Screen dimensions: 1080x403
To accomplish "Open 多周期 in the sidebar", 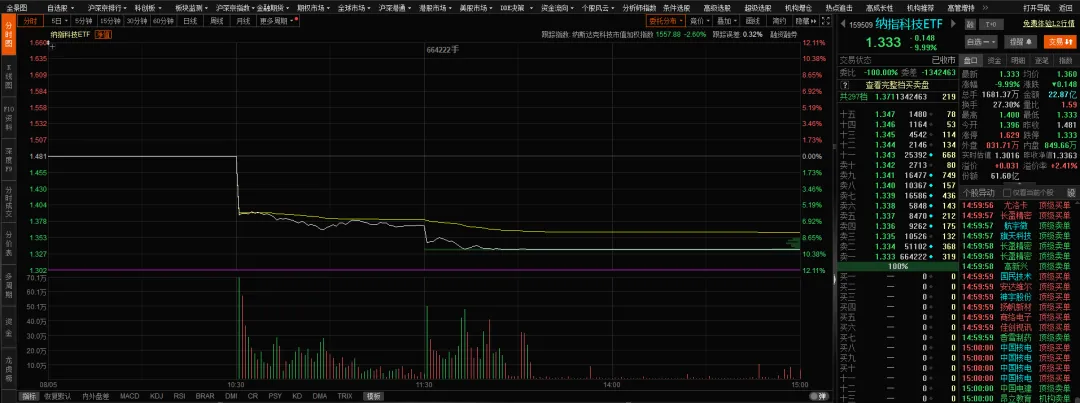I will coord(8,285).
